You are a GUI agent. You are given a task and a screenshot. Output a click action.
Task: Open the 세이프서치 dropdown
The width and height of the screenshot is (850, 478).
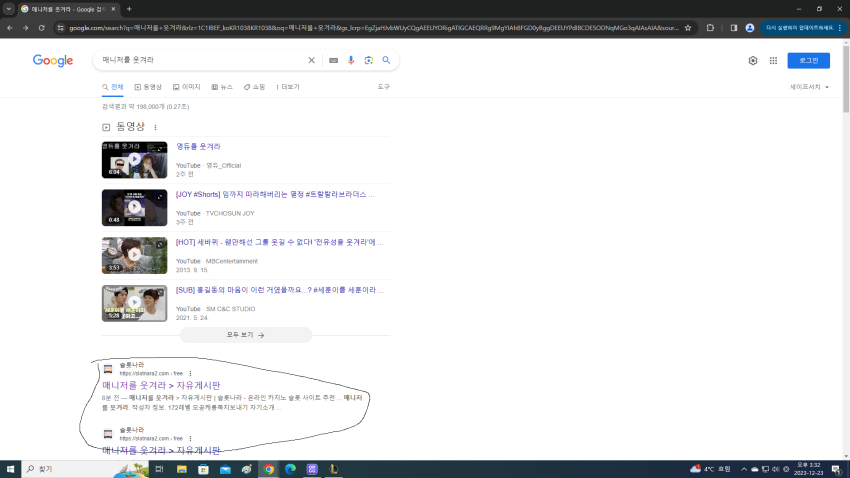pos(809,87)
